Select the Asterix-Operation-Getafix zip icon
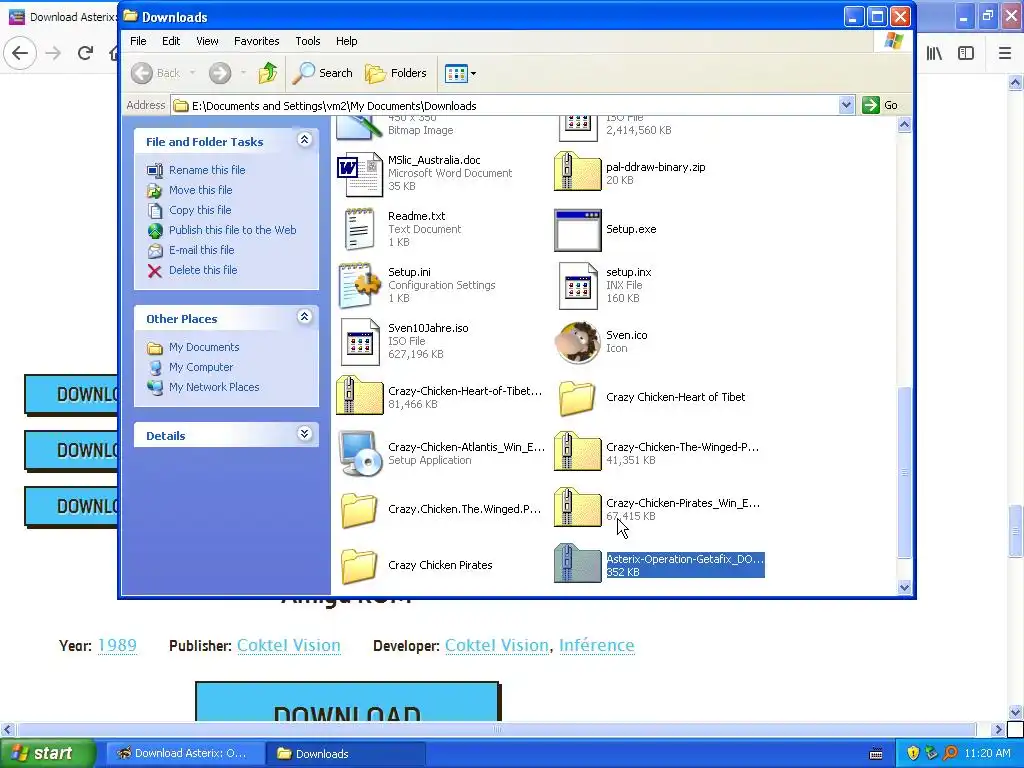The width and height of the screenshot is (1024, 768). [577, 564]
